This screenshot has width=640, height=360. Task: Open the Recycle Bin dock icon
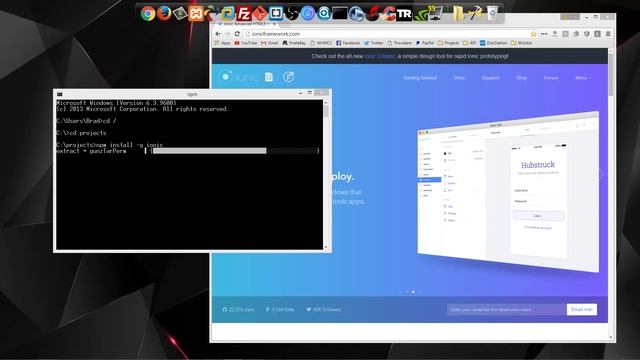point(492,13)
